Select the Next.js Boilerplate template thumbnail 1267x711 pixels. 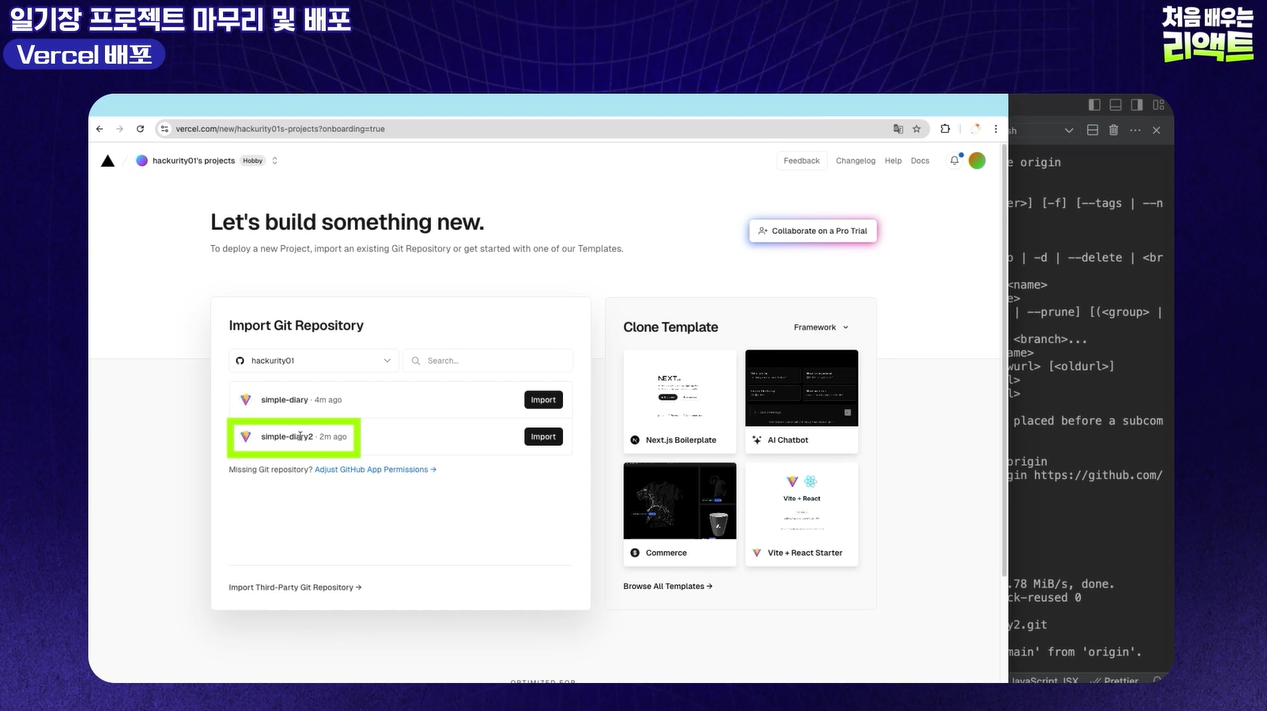680,388
